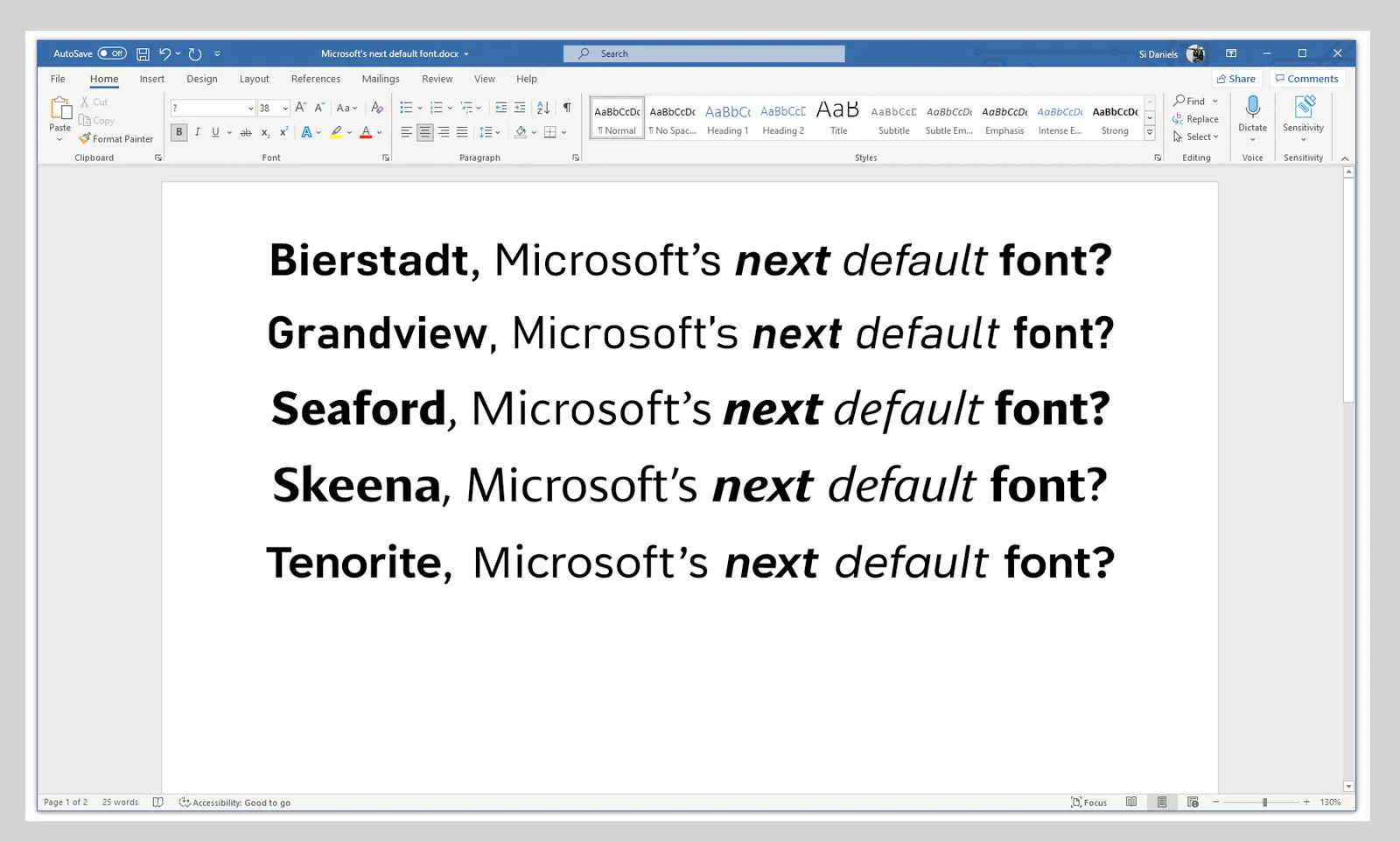Justify paragraph text
Image resolution: width=1400 pixels, height=842 pixels.
click(x=462, y=132)
